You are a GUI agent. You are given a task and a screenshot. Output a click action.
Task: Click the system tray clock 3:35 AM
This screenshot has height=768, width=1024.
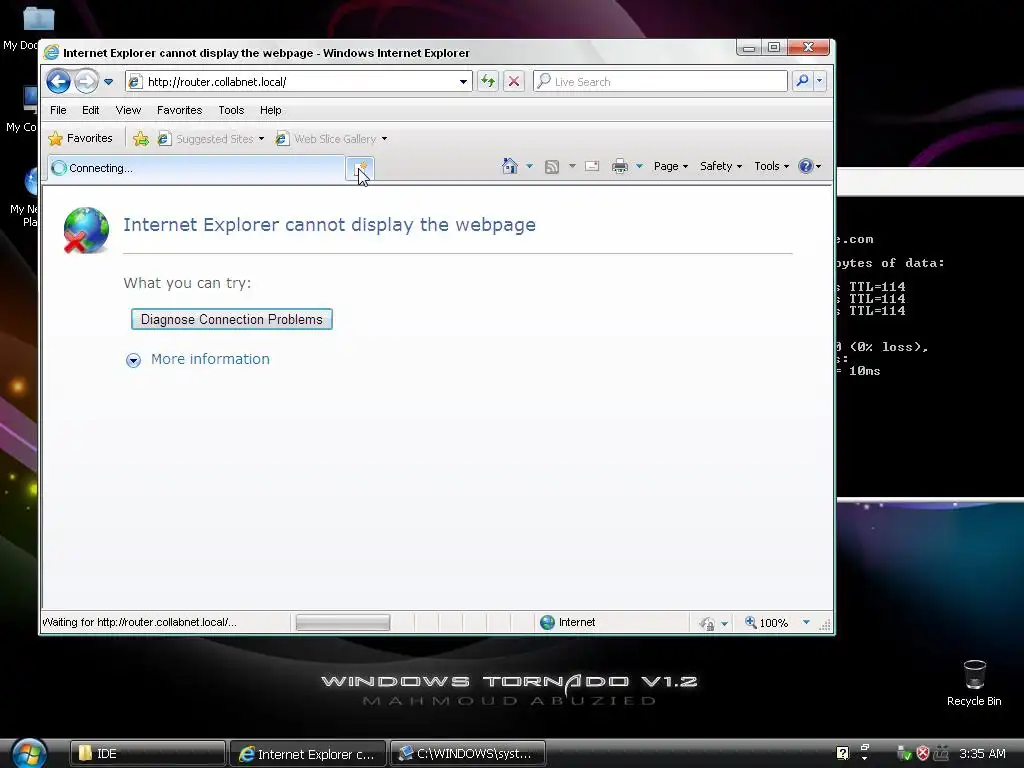tap(982, 754)
